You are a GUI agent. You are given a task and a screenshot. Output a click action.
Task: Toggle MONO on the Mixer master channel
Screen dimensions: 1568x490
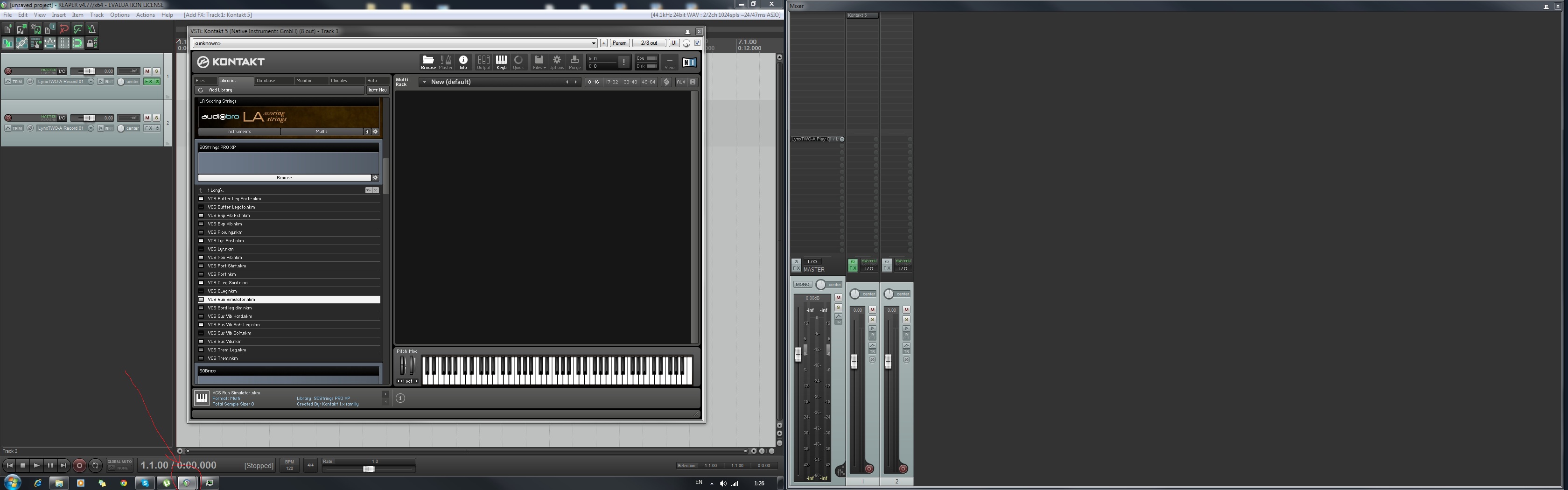tap(802, 284)
